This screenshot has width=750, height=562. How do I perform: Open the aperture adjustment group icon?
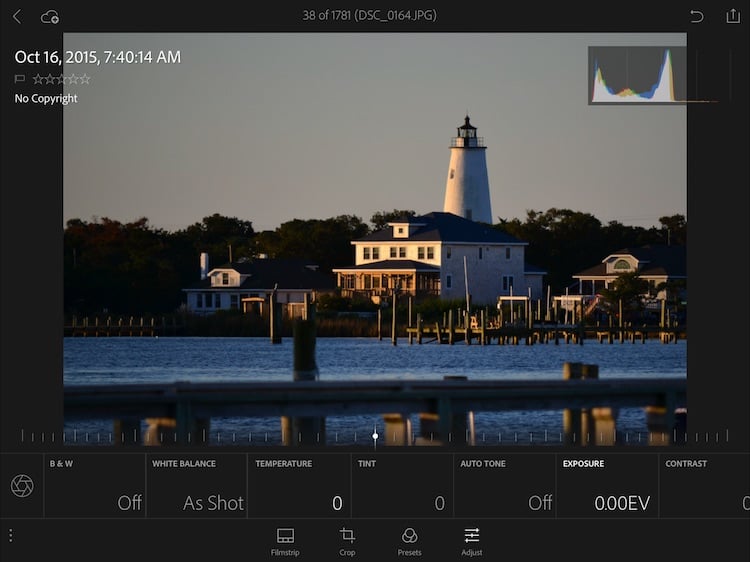point(22,486)
